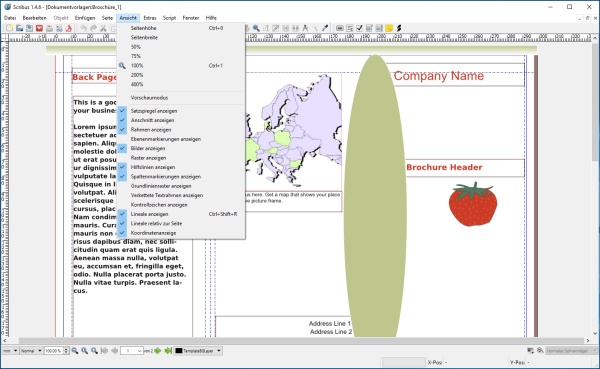The height and width of the screenshot is (369, 600).
Task: Click the New document toolbar icon
Action: 10,28
